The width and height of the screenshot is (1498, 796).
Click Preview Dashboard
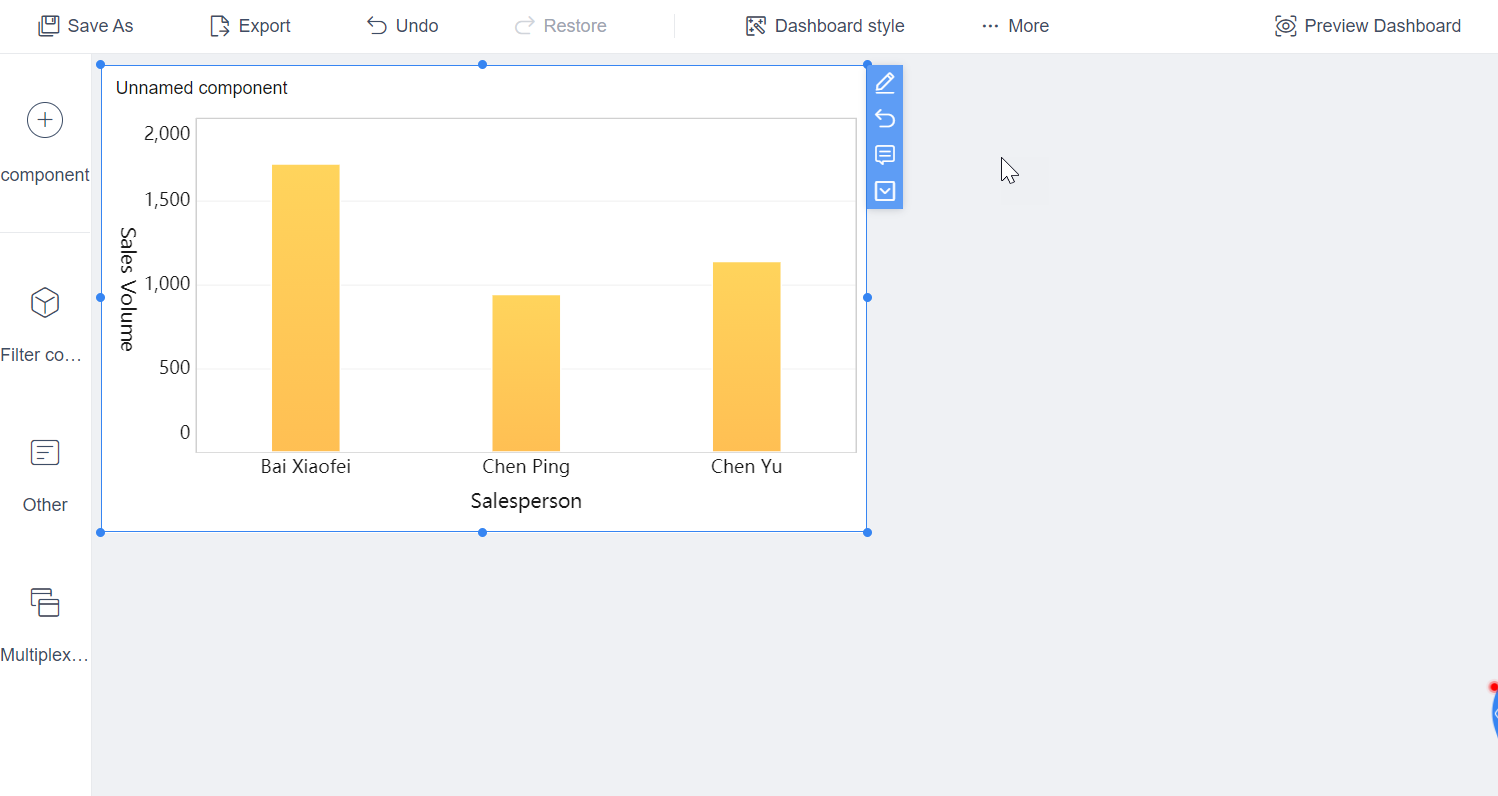1368,26
